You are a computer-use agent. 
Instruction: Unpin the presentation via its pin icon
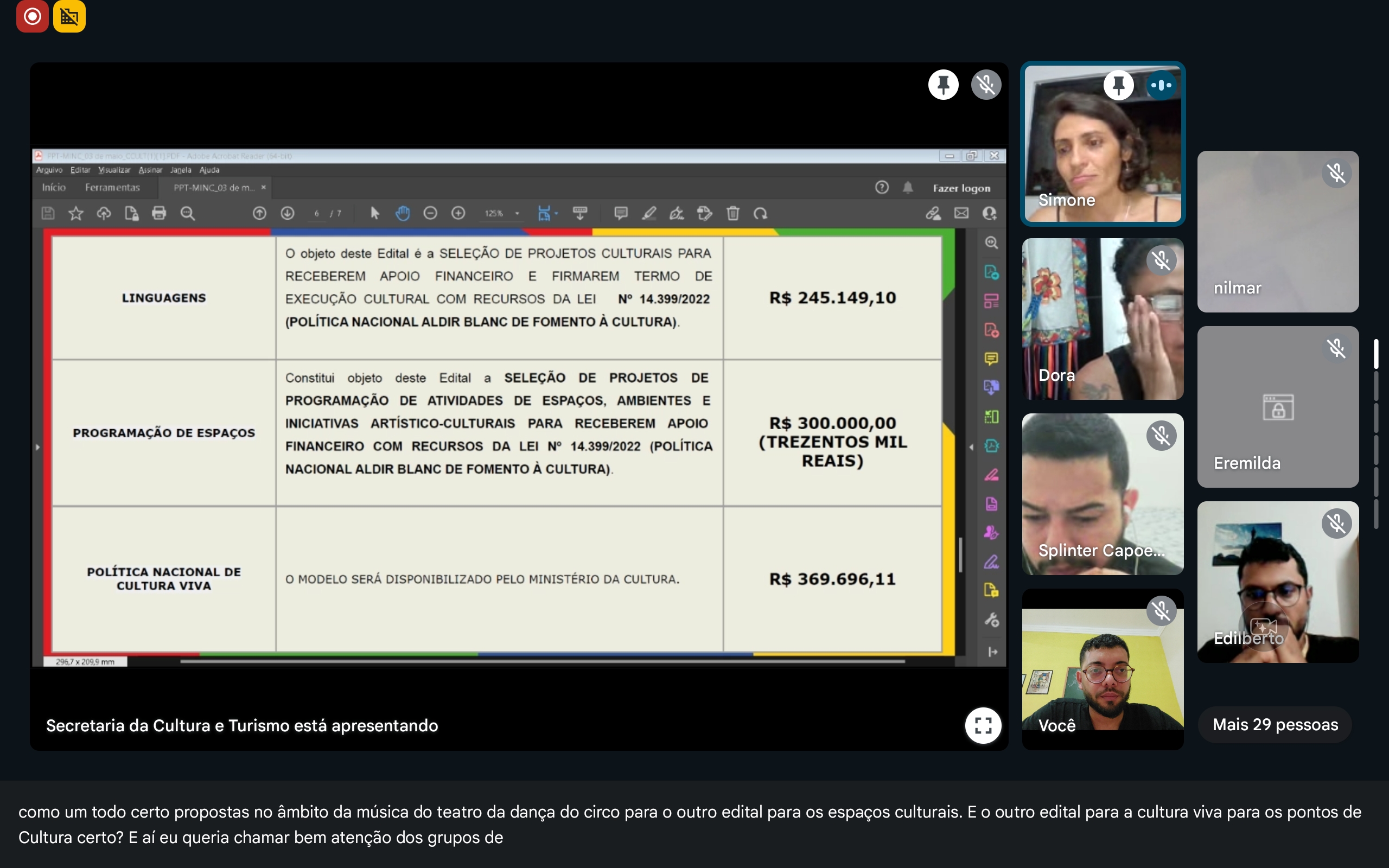tap(943, 85)
